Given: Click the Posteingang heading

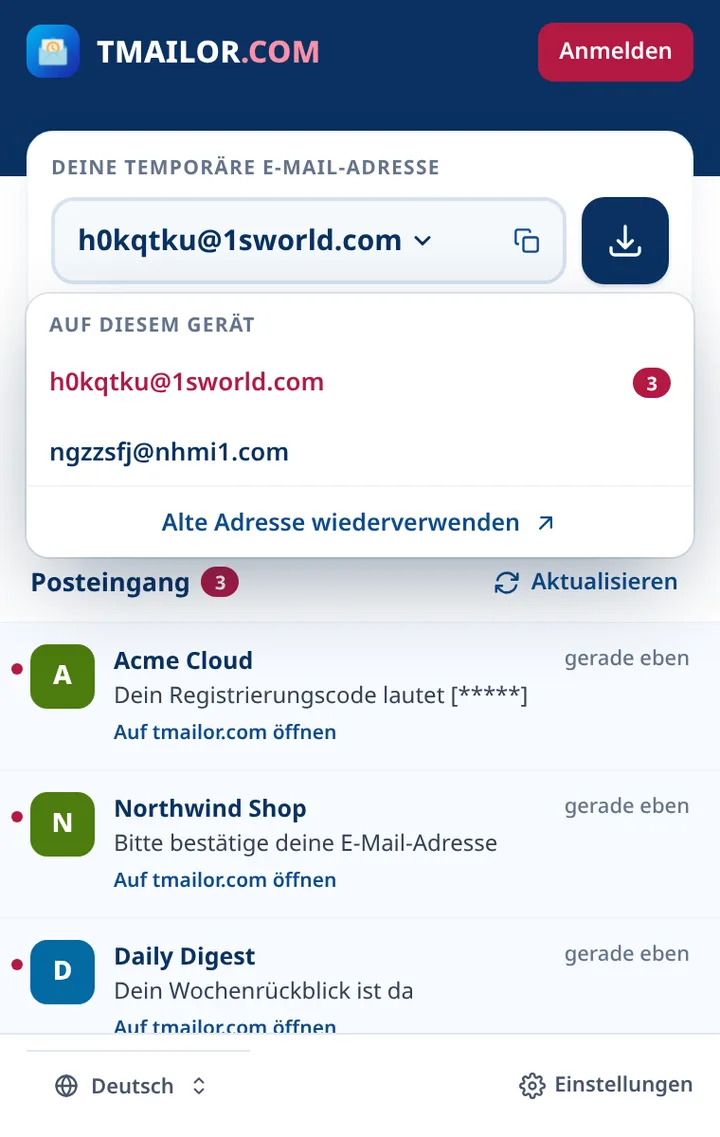Looking at the screenshot, I should tap(110, 582).
